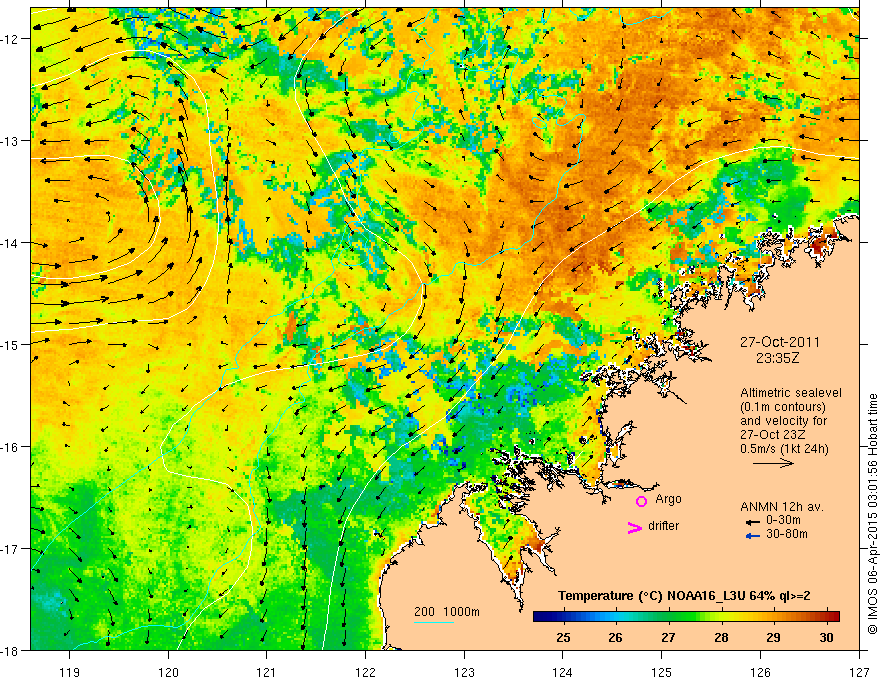Click the color bar label 26
The image size is (880, 680).
click(x=615, y=637)
